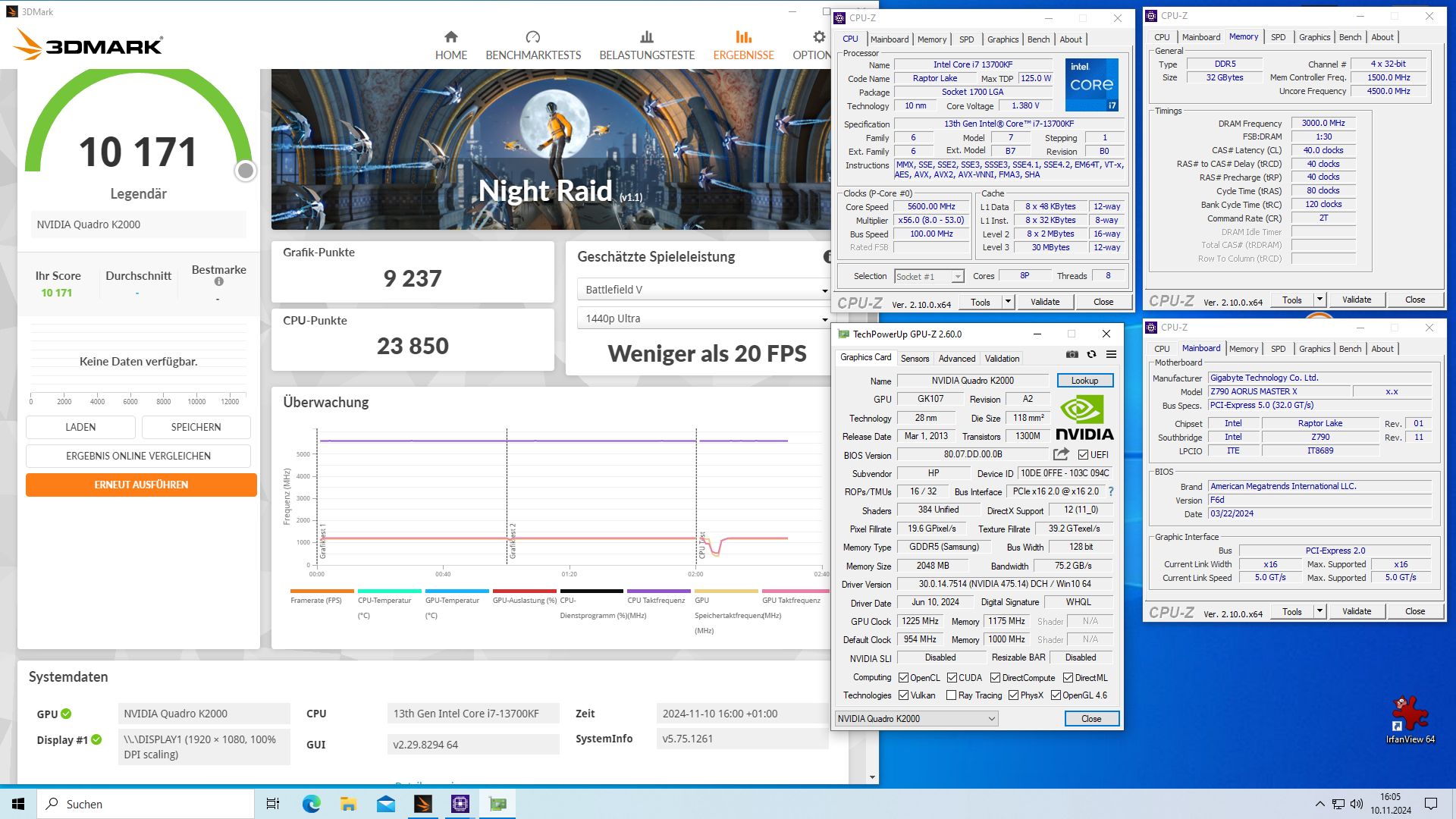Screen dimensions: 1456x819
Task: Toggle the UEFI checkbox in GPU-Z
Action: coord(1083,455)
